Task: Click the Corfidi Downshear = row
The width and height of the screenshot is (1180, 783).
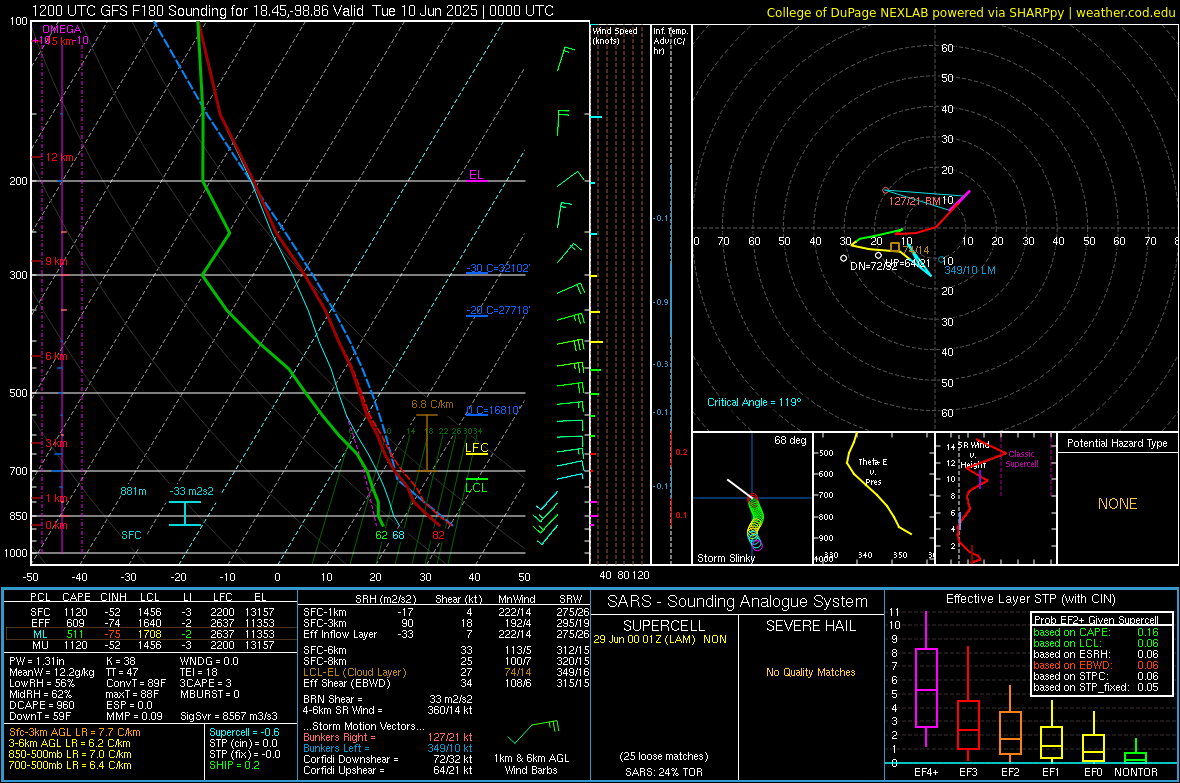Action: [388, 759]
